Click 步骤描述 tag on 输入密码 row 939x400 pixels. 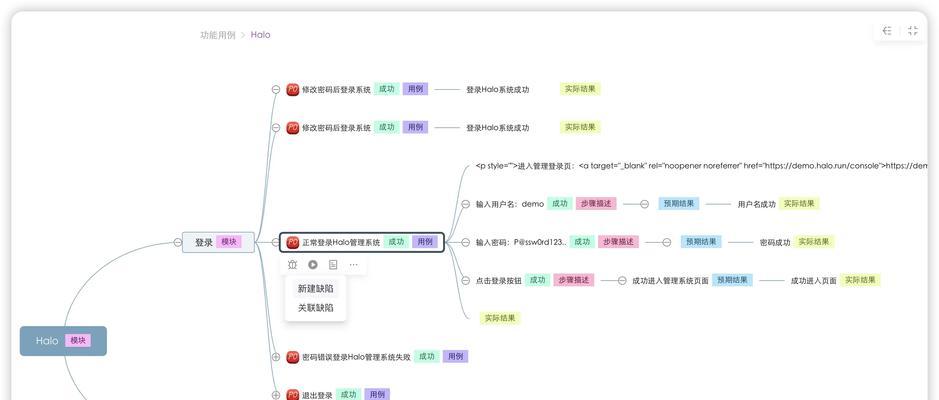click(x=618, y=242)
